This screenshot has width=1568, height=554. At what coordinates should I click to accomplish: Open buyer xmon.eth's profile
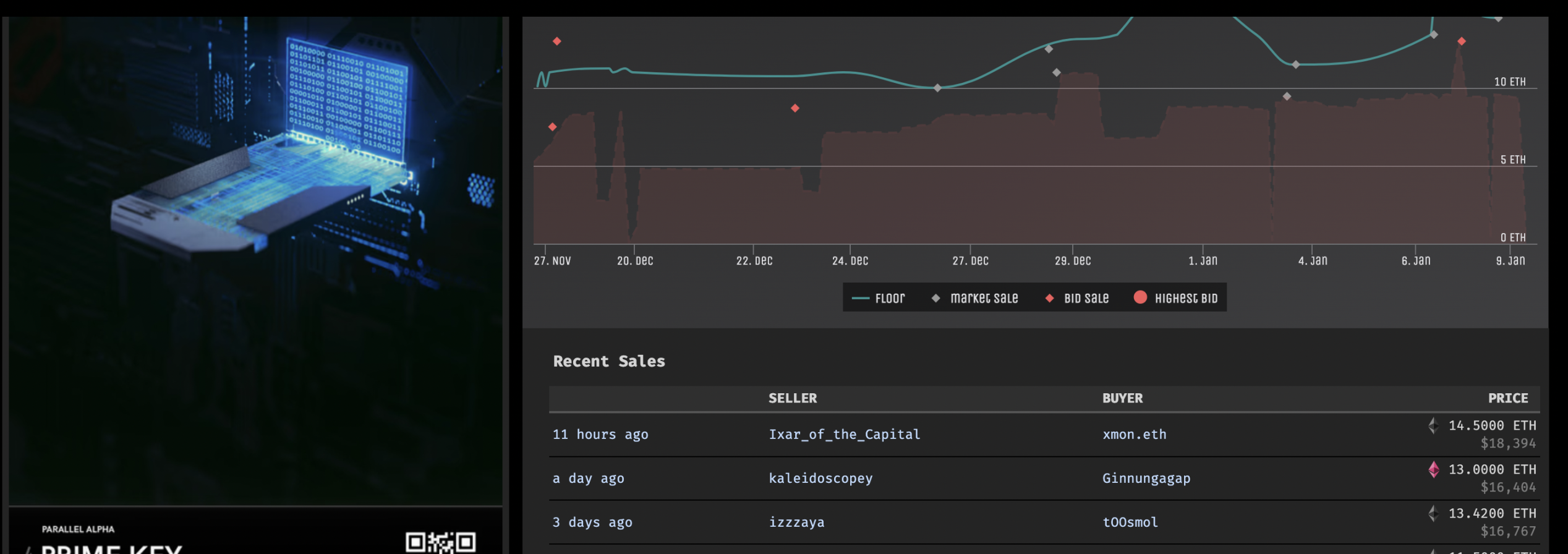tap(1134, 435)
